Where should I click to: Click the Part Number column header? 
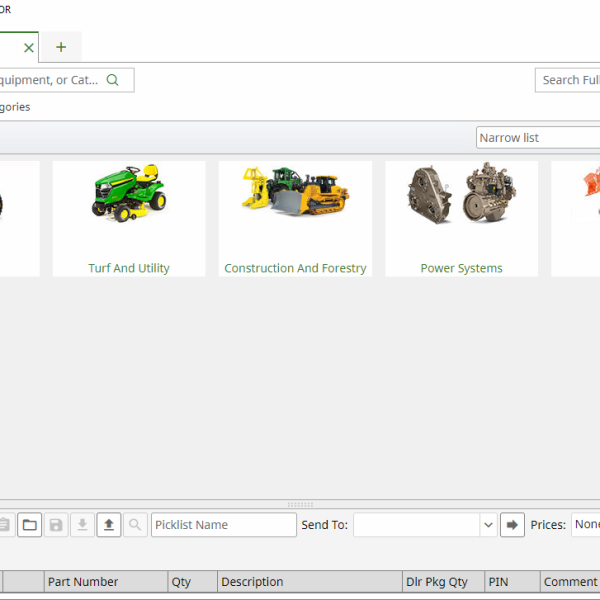click(x=106, y=582)
